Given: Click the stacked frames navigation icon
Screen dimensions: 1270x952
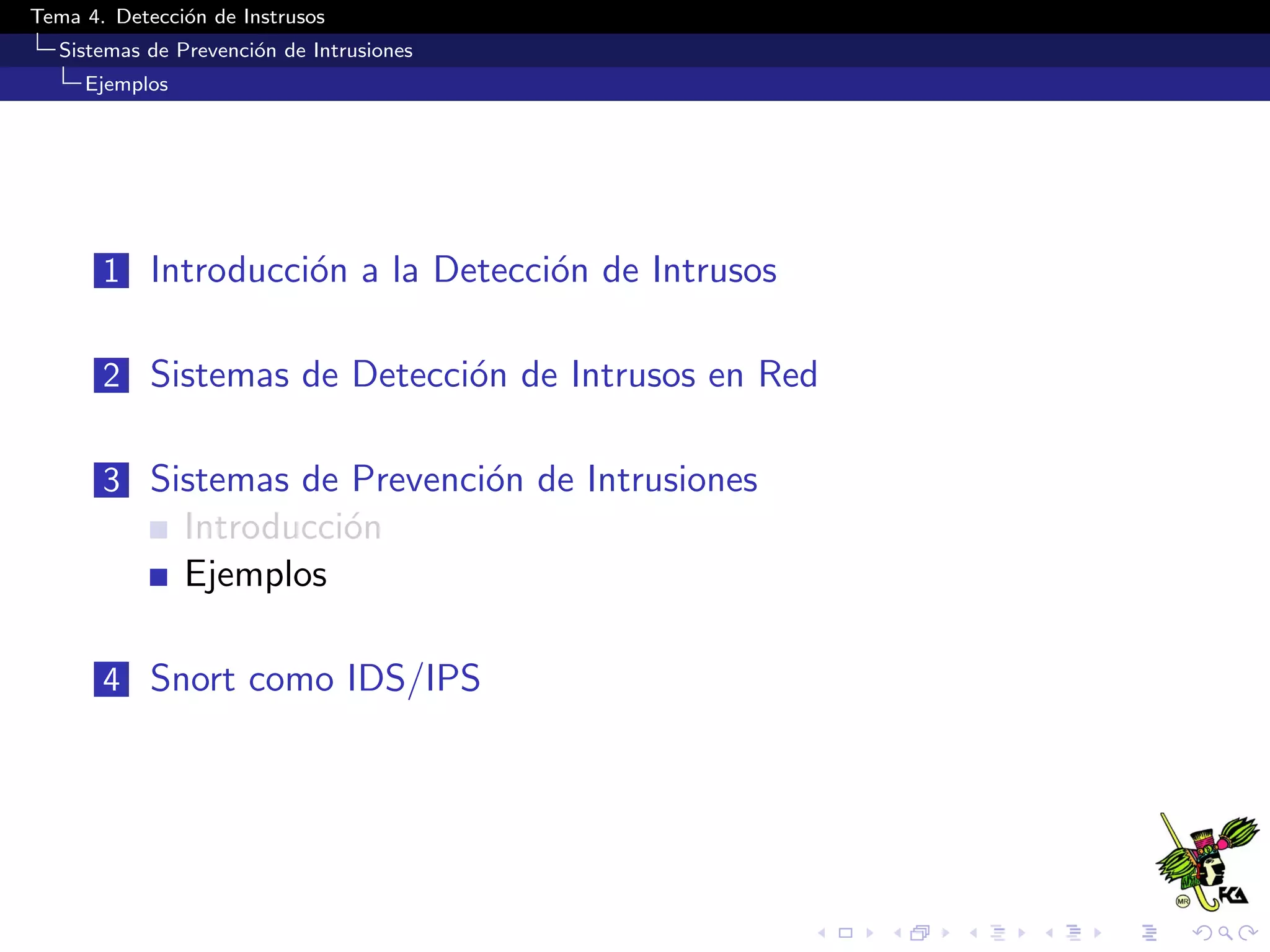Looking at the screenshot, I should coord(920,933).
